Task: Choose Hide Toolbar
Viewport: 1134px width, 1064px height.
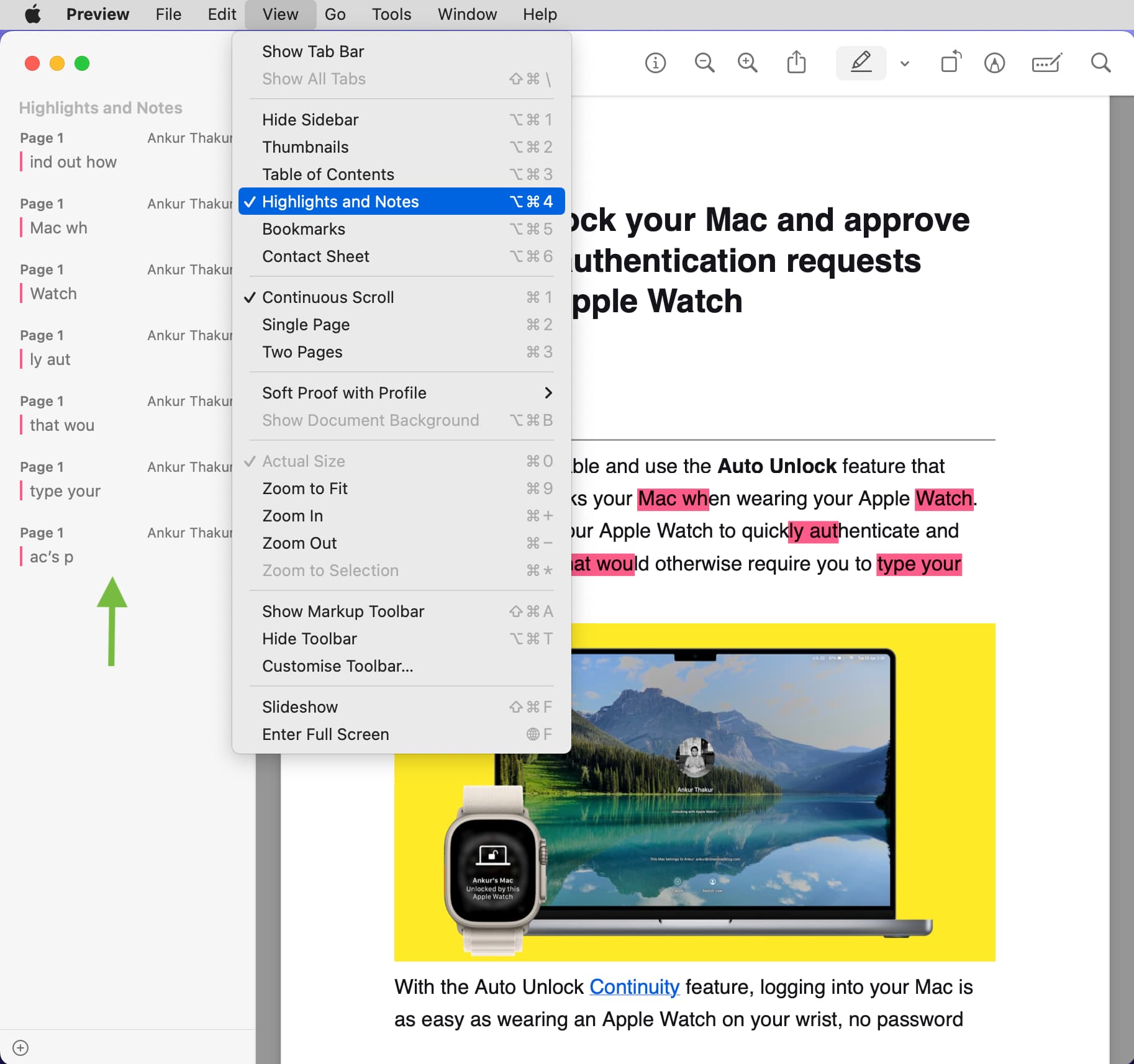Action: coord(401,639)
